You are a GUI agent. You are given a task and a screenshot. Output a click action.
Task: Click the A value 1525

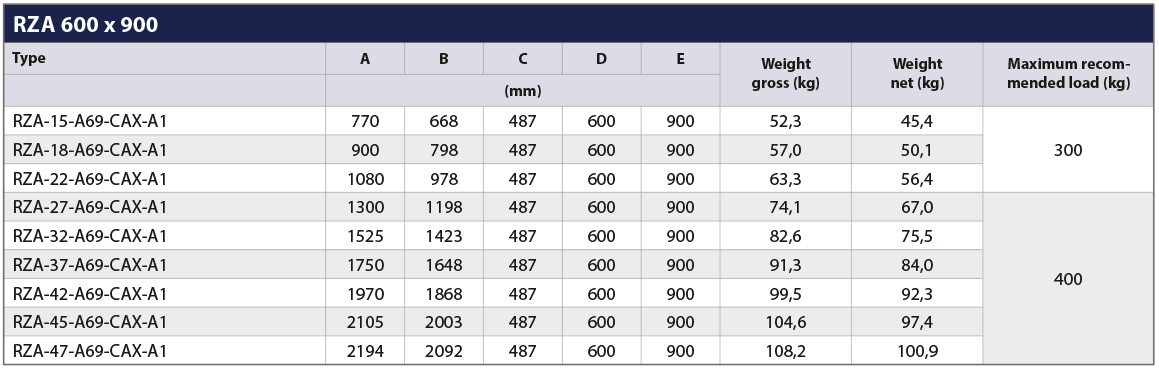[365, 236]
